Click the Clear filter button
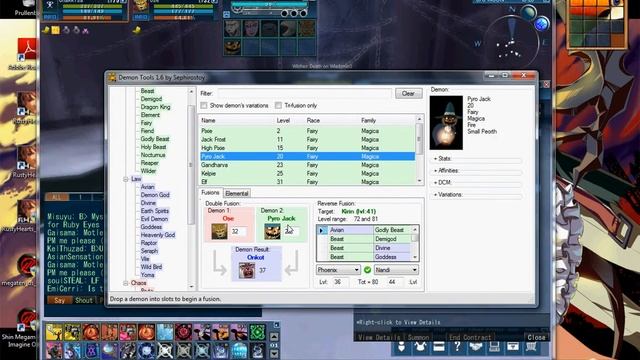Screen dimensions: 640x360 click(x=408, y=93)
